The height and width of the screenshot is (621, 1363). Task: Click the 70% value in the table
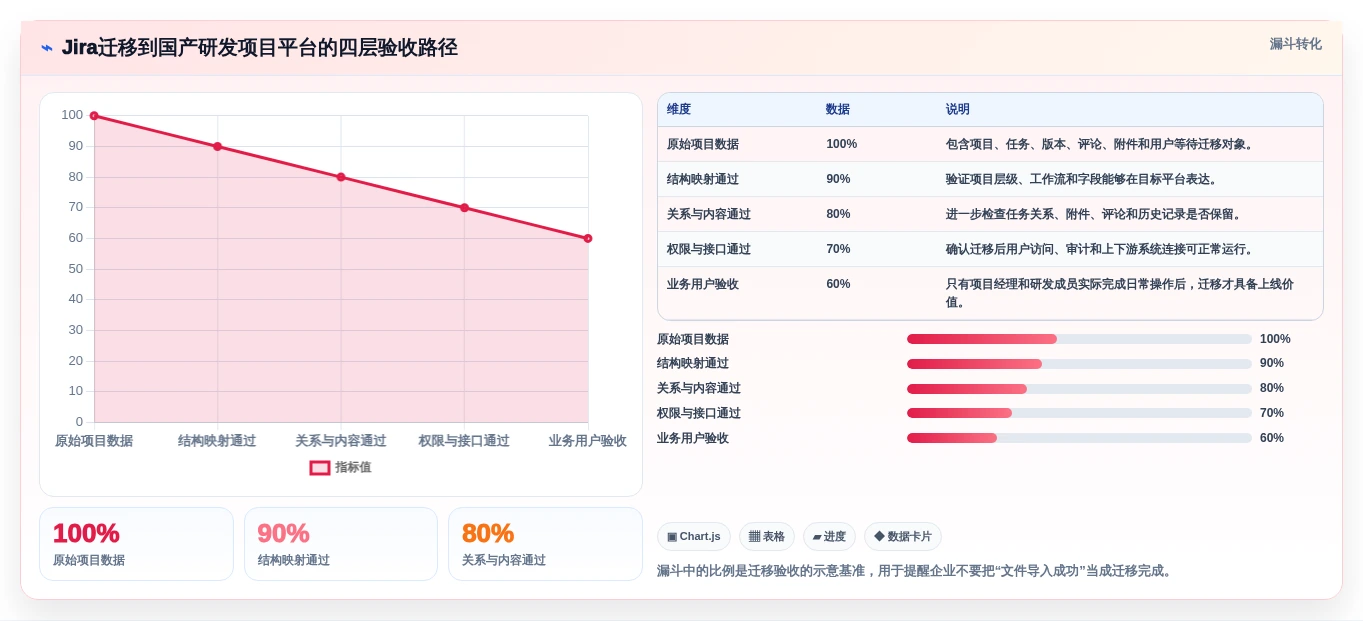(x=838, y=249)
